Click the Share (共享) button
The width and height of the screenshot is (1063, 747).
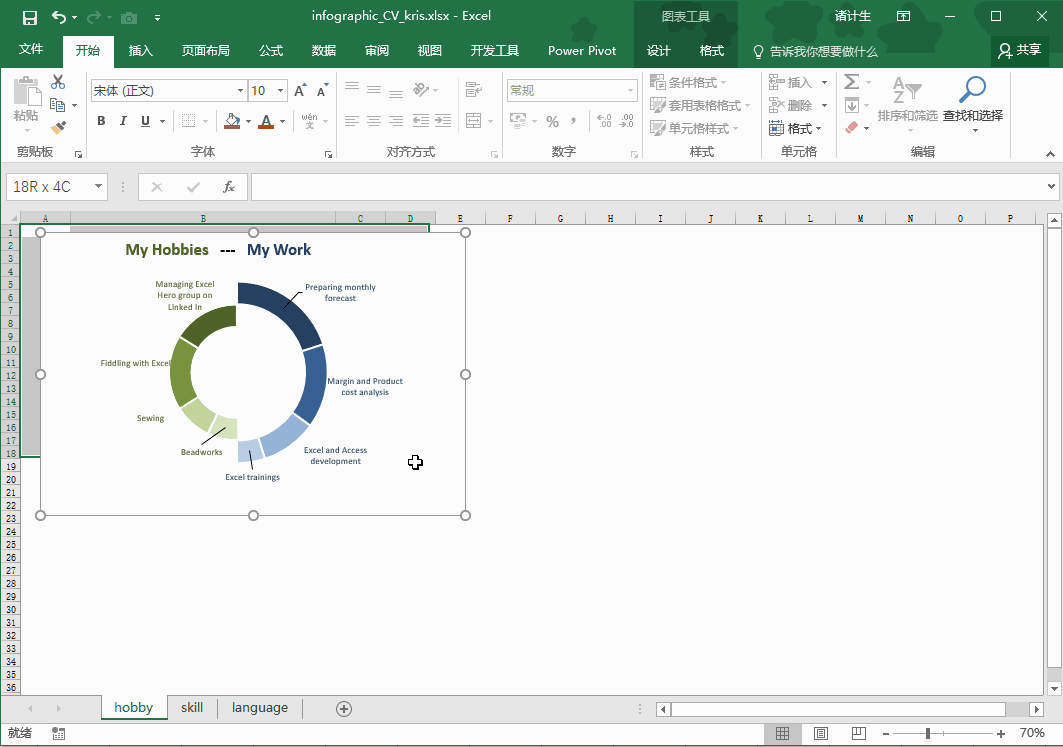pyautogui.click(x=1020, y=50)
